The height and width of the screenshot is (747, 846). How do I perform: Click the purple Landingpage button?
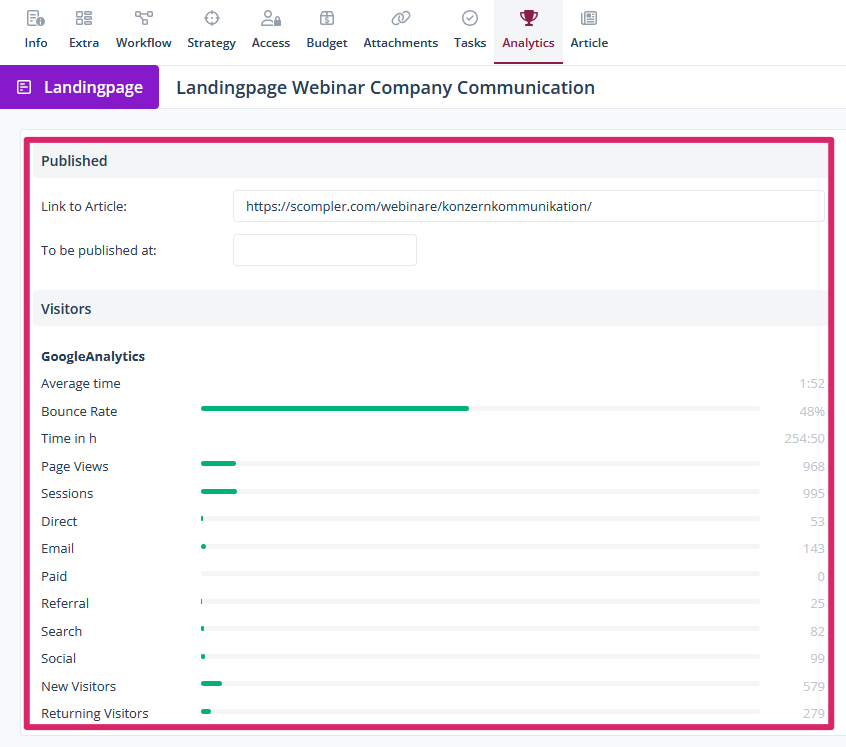coord(80,87)
